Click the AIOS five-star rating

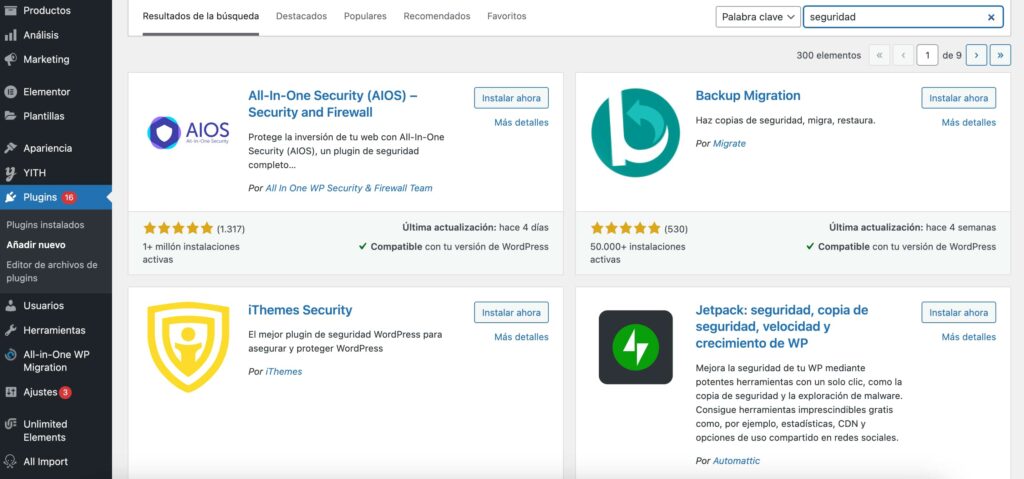[178, 228]
